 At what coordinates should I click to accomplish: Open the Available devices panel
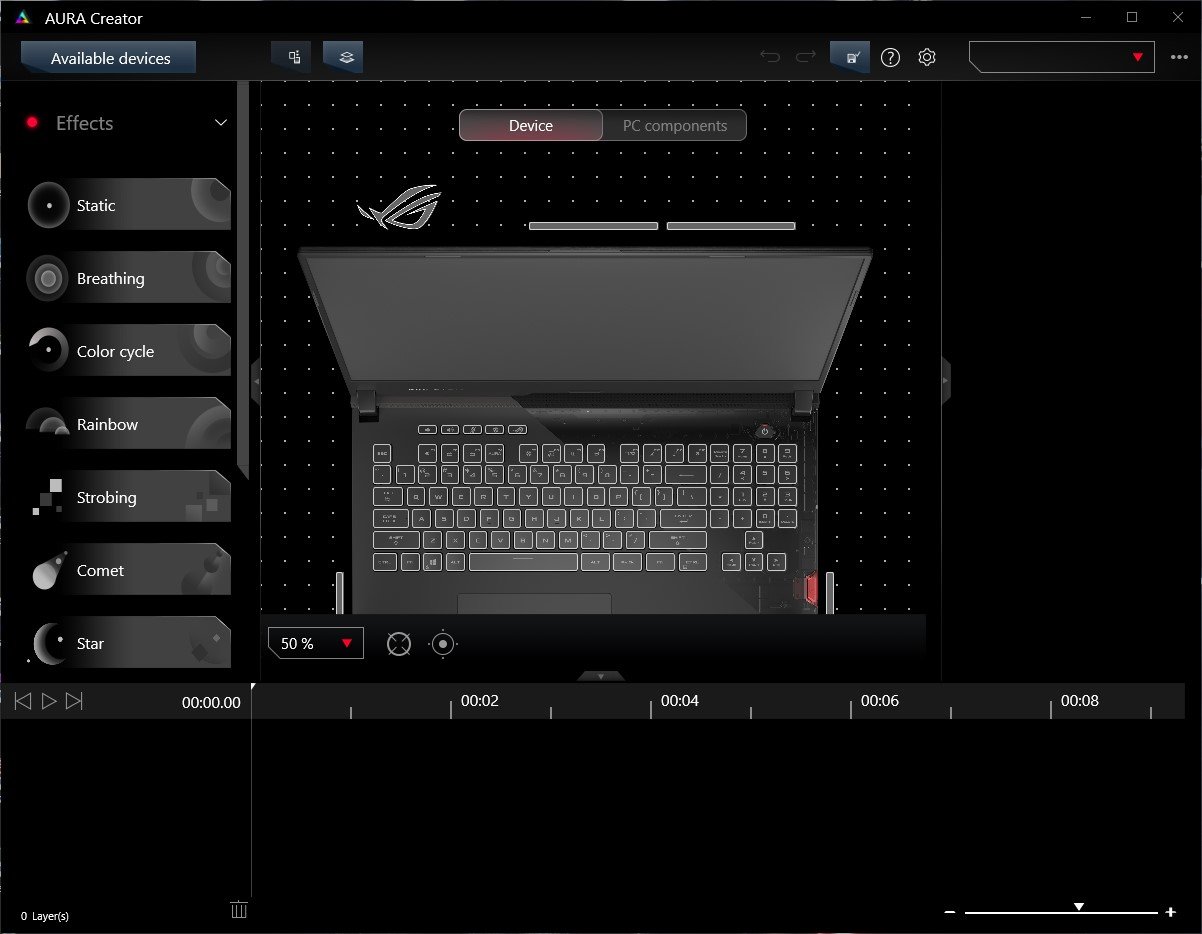coord(109,58)
